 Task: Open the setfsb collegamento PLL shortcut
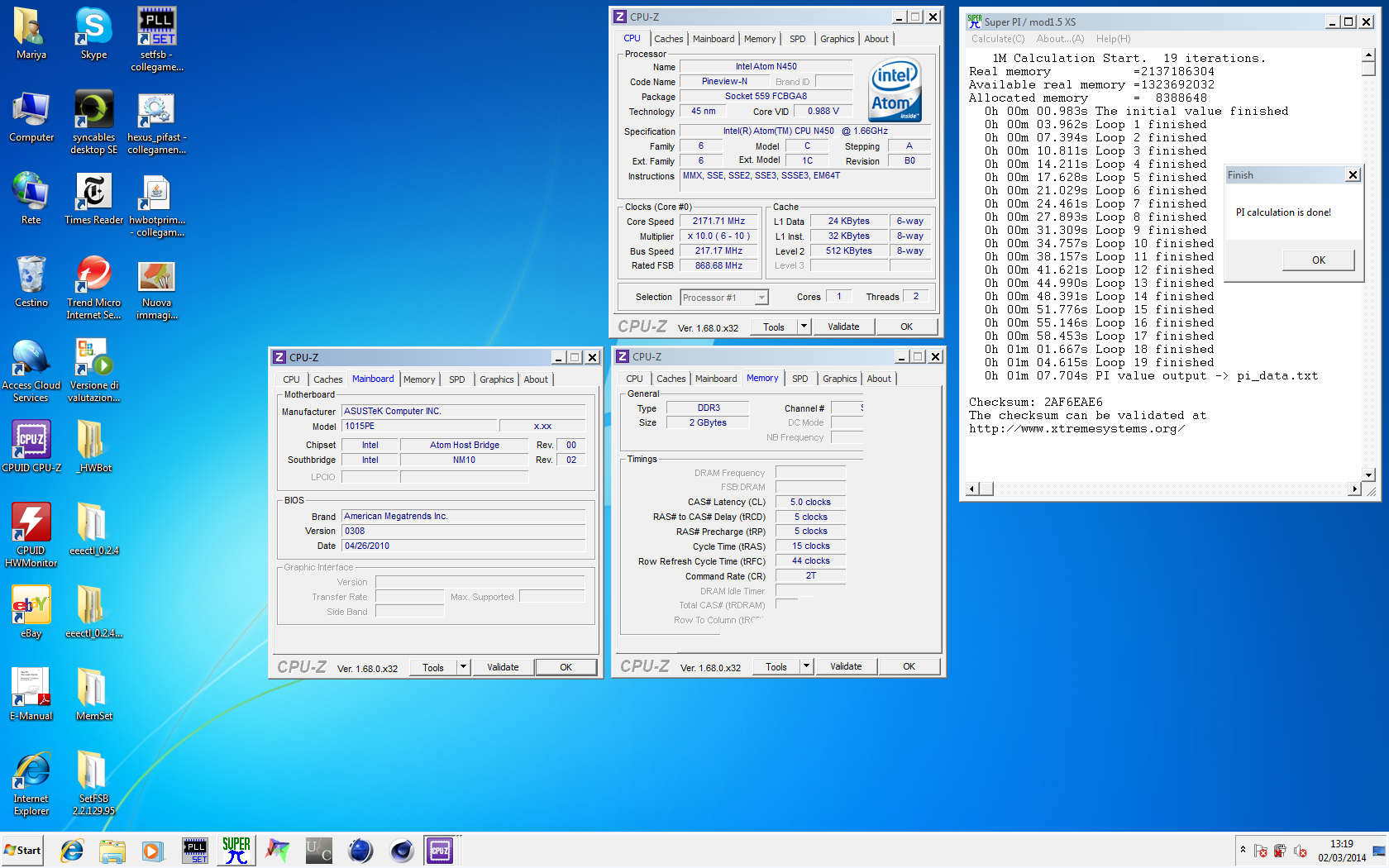tap(156, 39)
